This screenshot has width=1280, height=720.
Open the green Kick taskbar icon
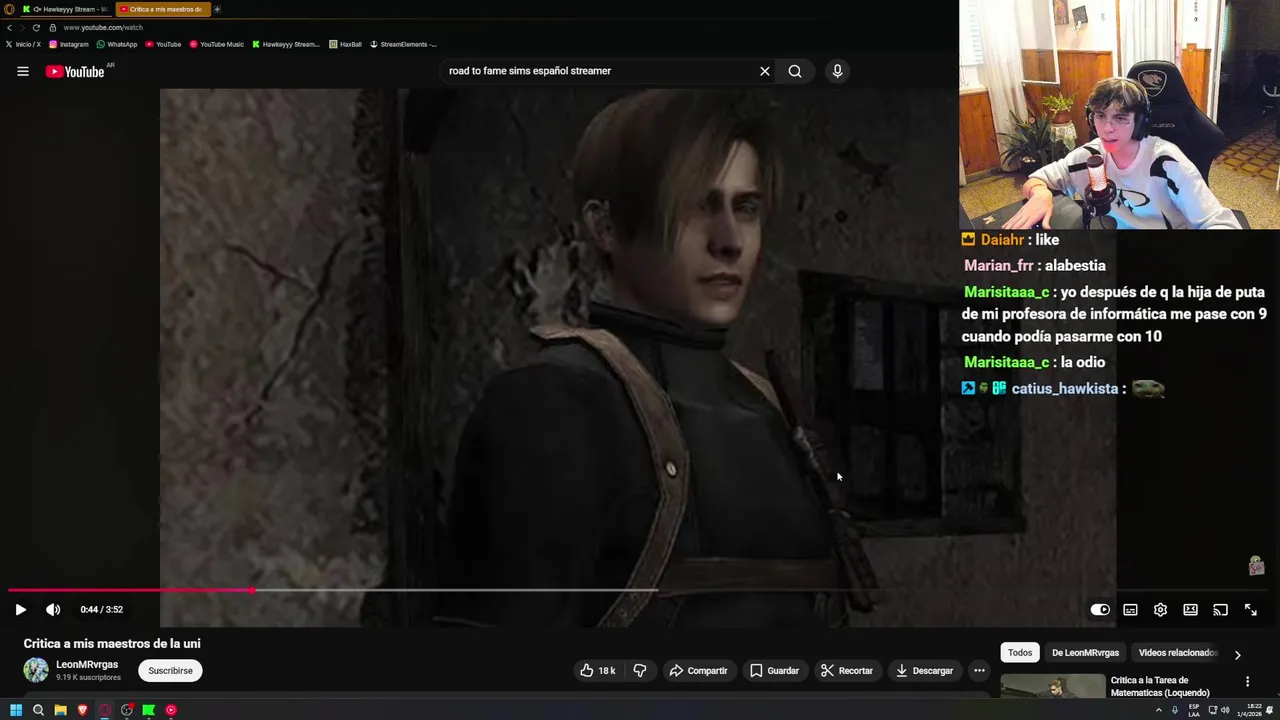[149, 710]
